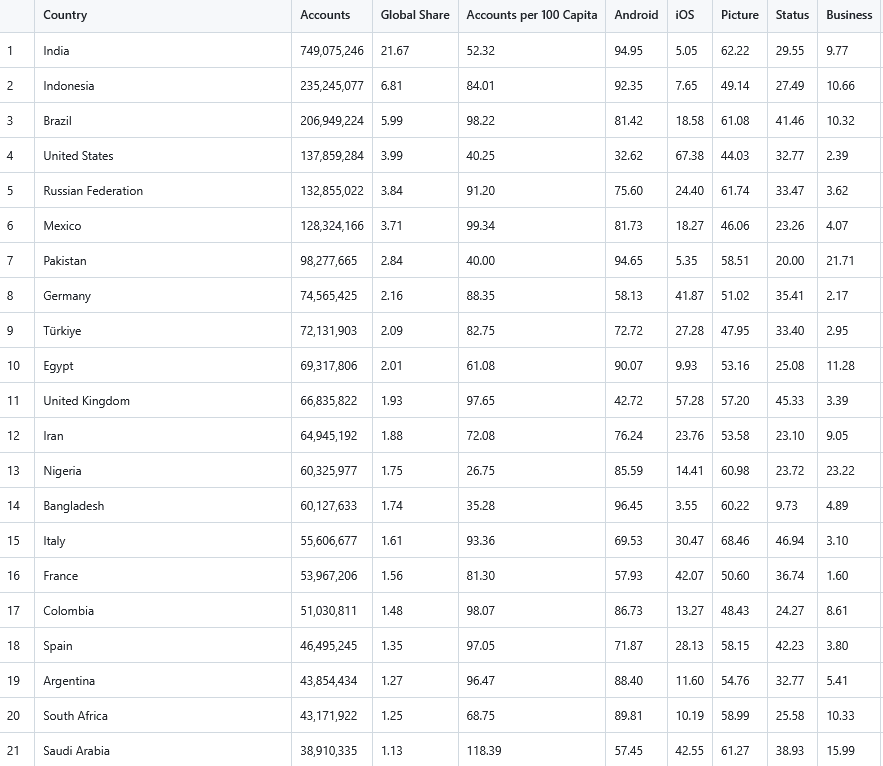The height and width of the screenshot is (766, 883).
Task: Sort by Accounts per 100 Capita
Action: coord(531,15)
